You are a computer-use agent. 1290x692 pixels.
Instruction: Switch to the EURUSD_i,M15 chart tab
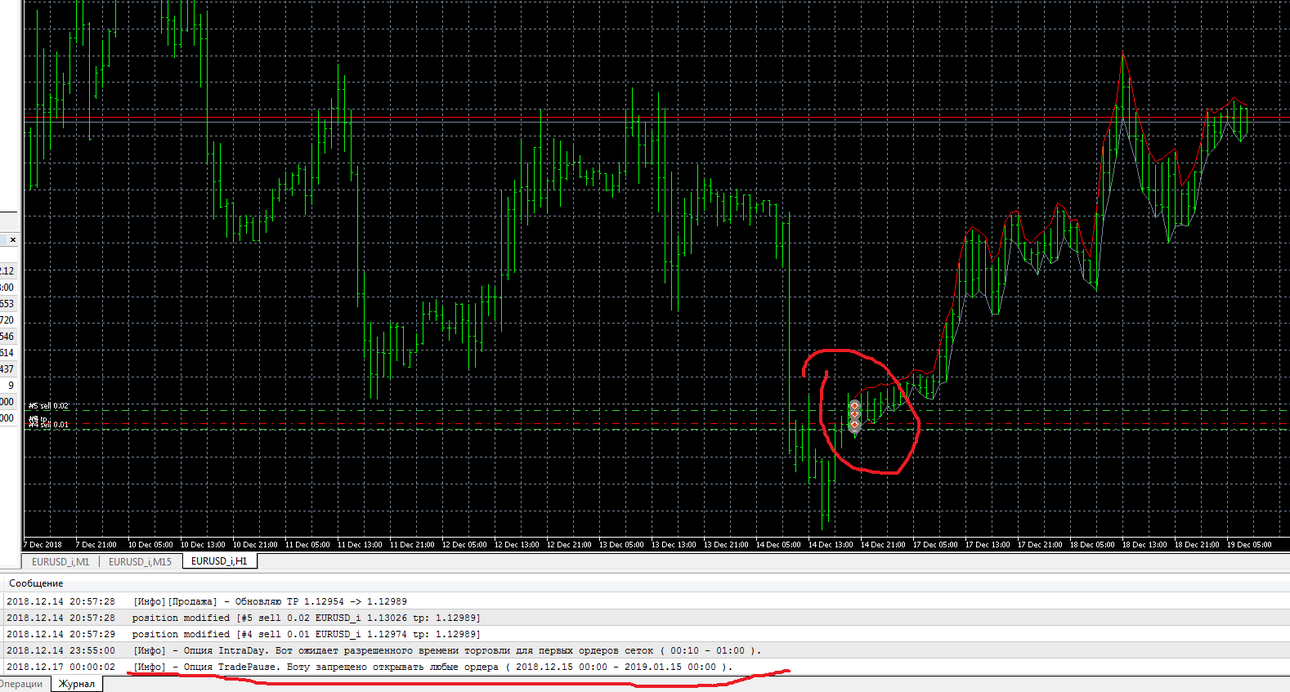[x=140, y=562]
